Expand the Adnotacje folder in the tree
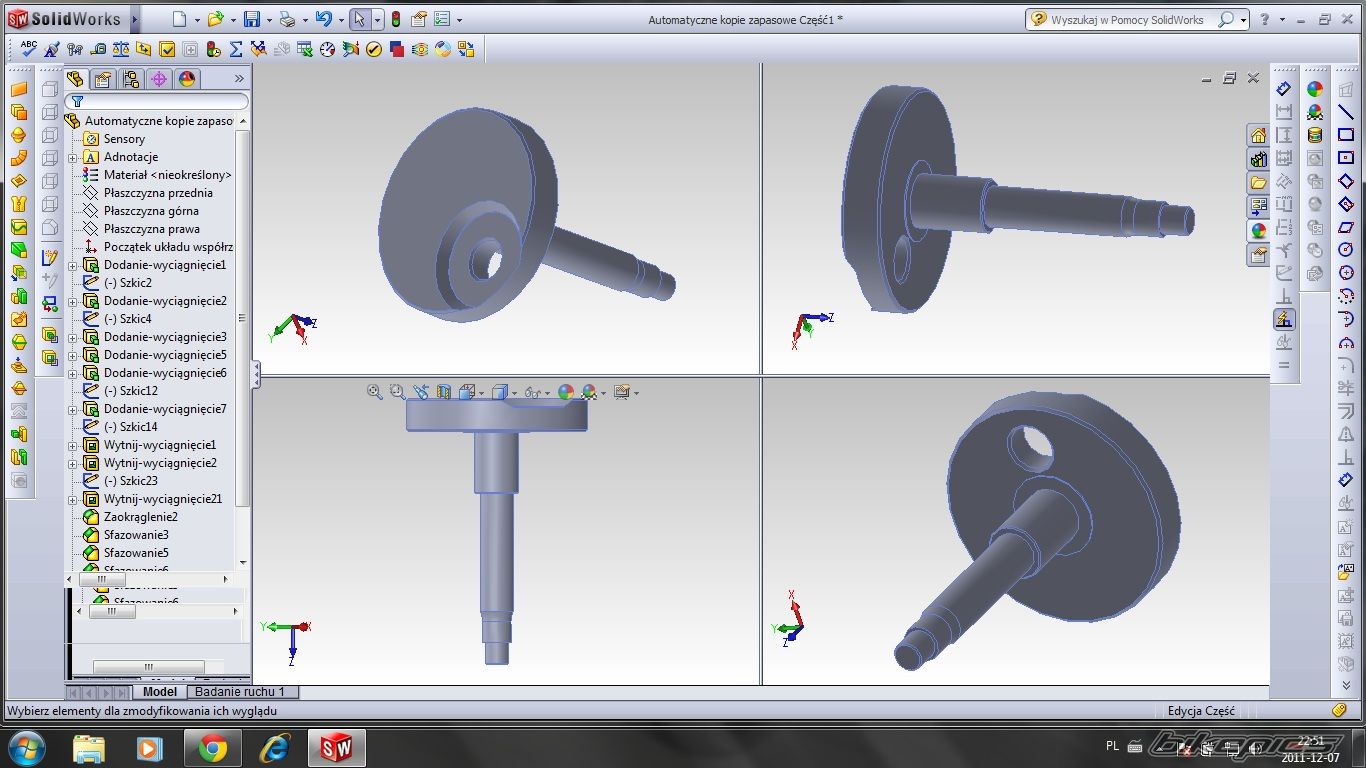1366x768 pixels. point(73,158)
